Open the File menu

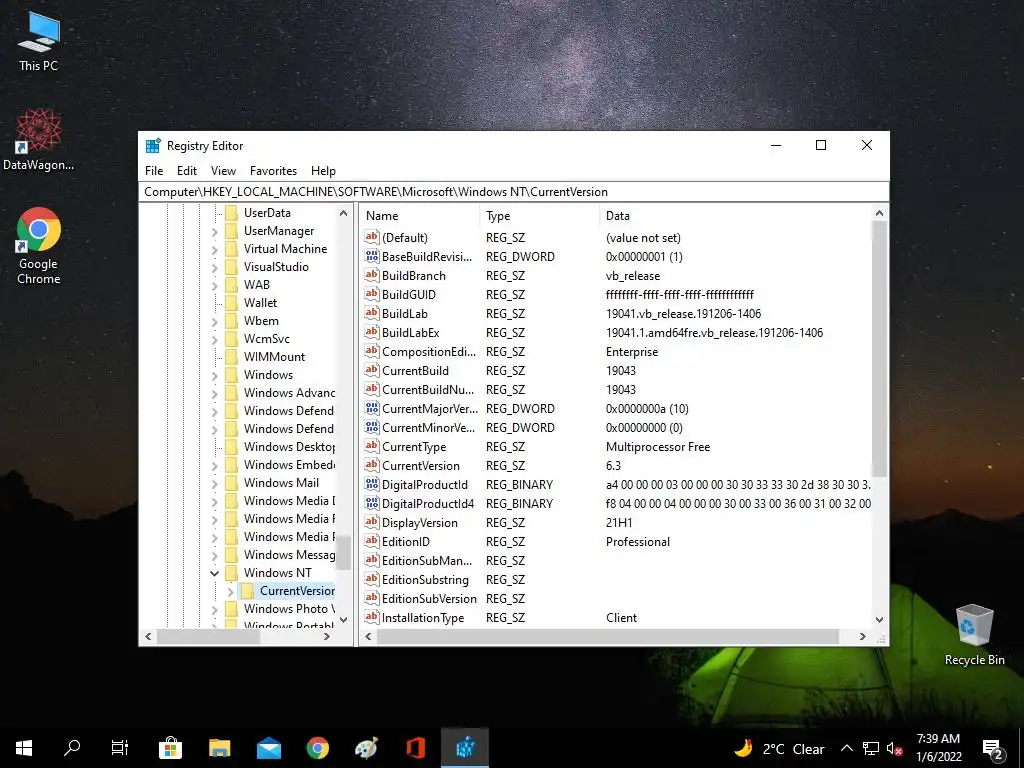click(x=154, y=170)
